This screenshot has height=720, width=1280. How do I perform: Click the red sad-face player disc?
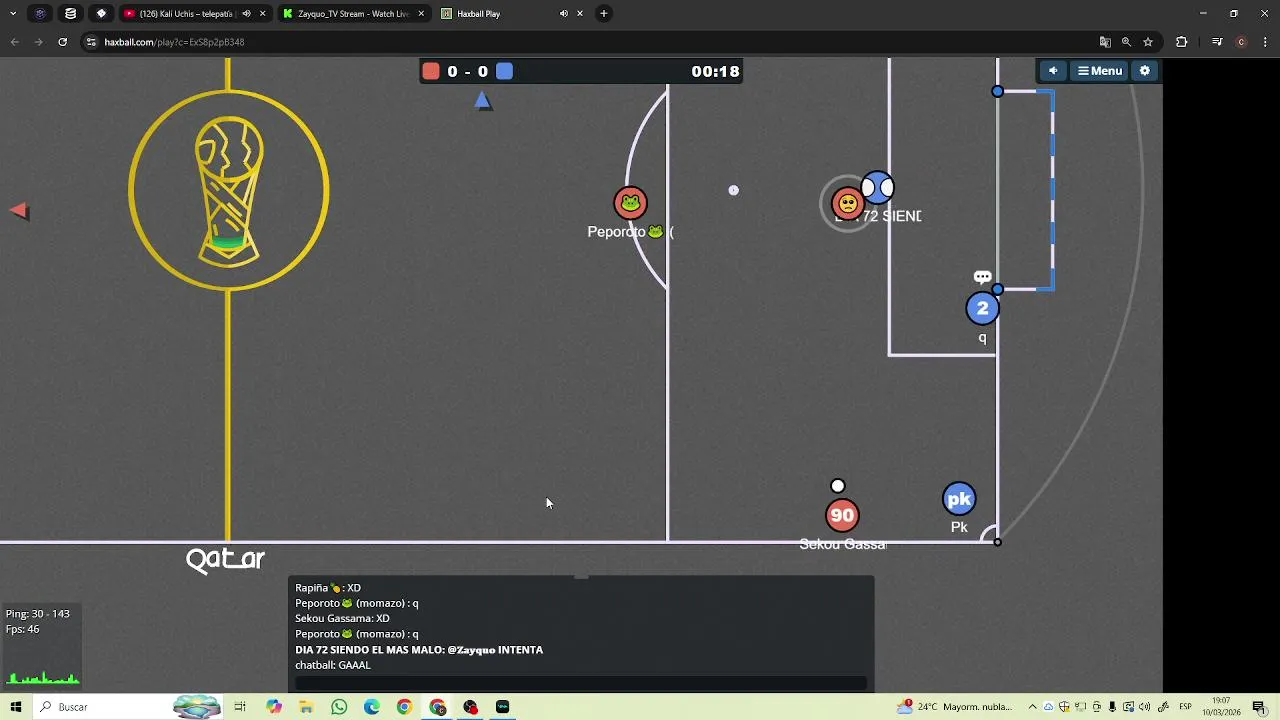pyautogui.click(x=847, y=204)
